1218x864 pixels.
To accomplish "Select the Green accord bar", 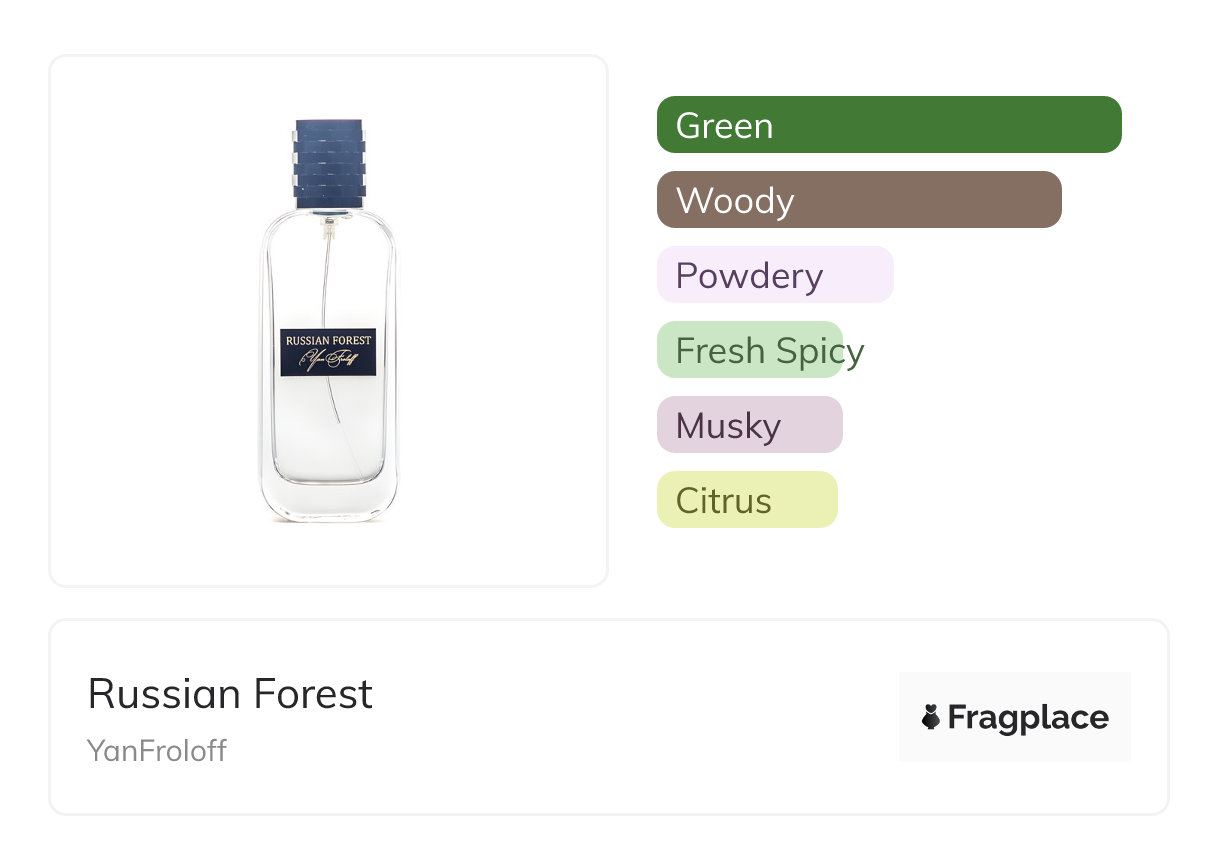I will 889,125.
